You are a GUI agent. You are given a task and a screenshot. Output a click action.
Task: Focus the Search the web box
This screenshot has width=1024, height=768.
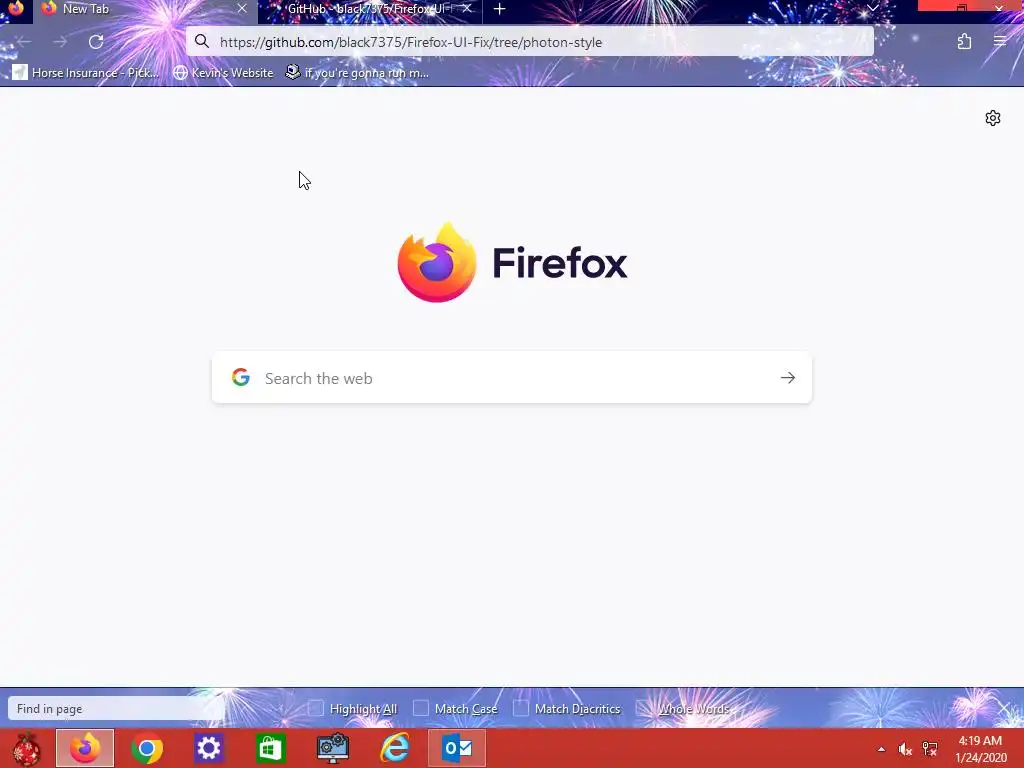[512, 377]
